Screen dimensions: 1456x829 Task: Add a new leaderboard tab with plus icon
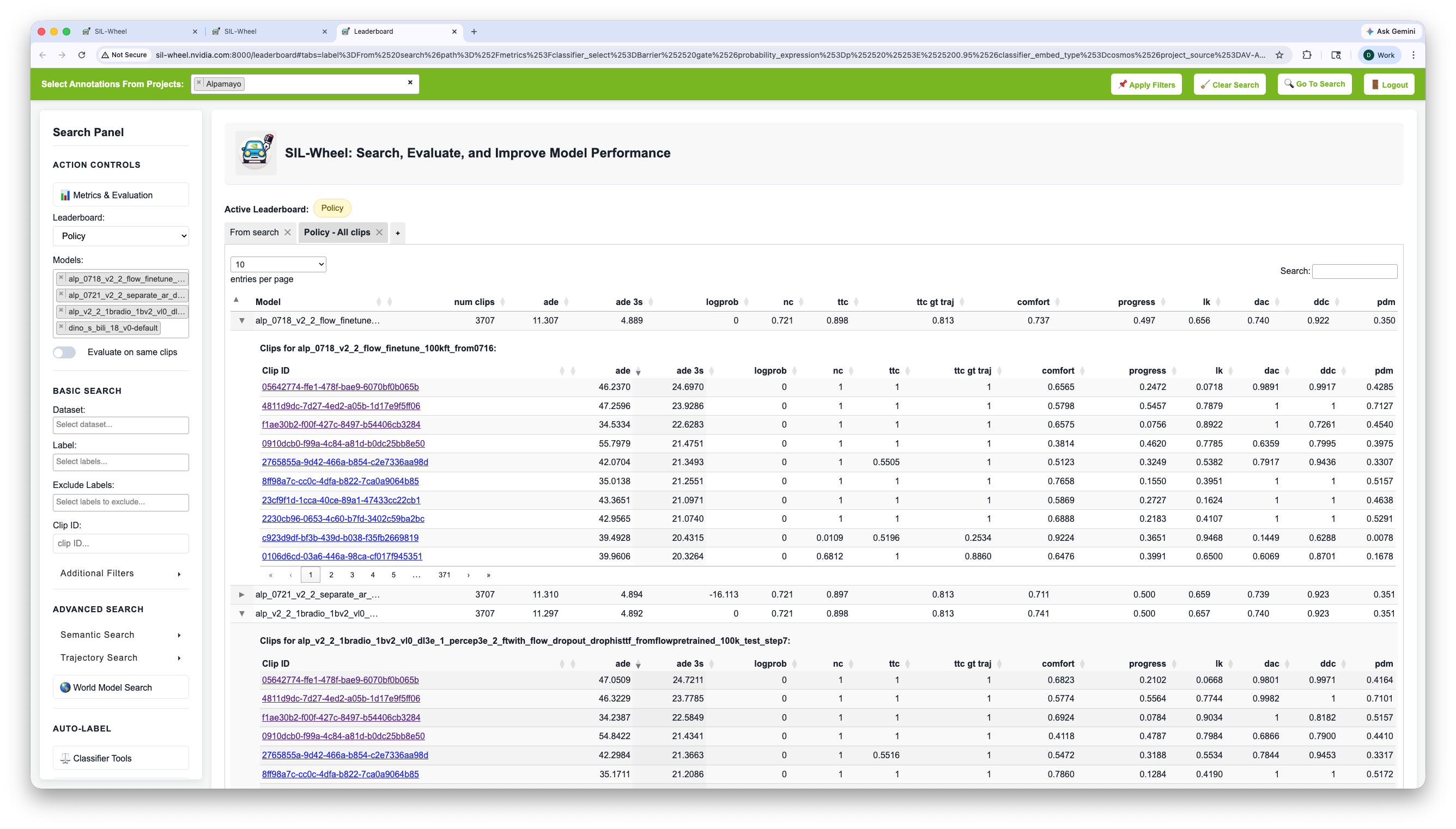397,233
